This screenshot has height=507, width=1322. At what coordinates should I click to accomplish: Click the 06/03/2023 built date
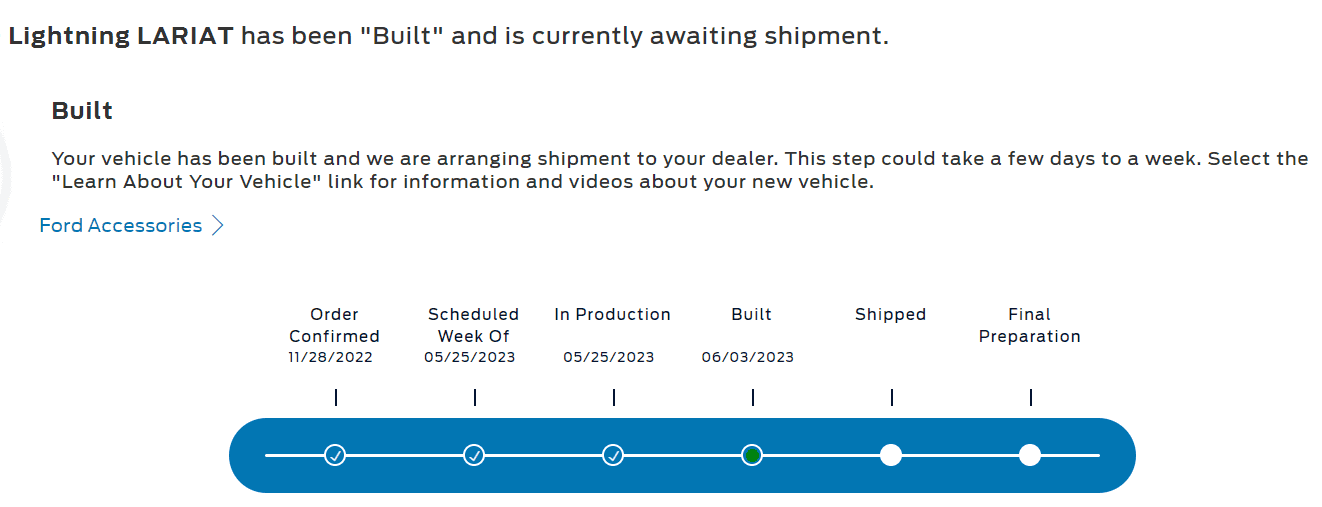pyautogui.click(x=748, y=357)
